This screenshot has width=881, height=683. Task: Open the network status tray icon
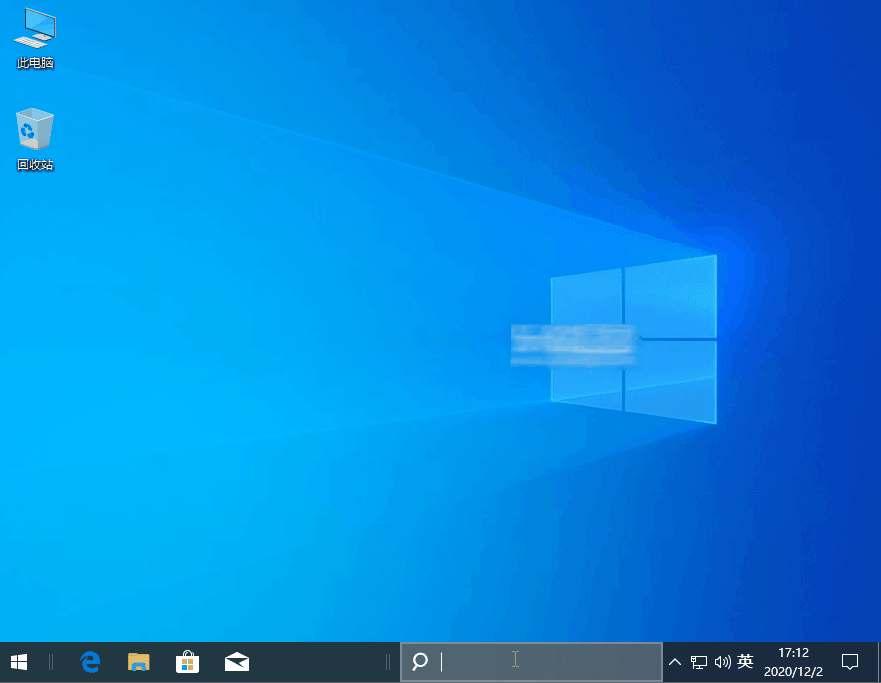click(x=698, y=662)
